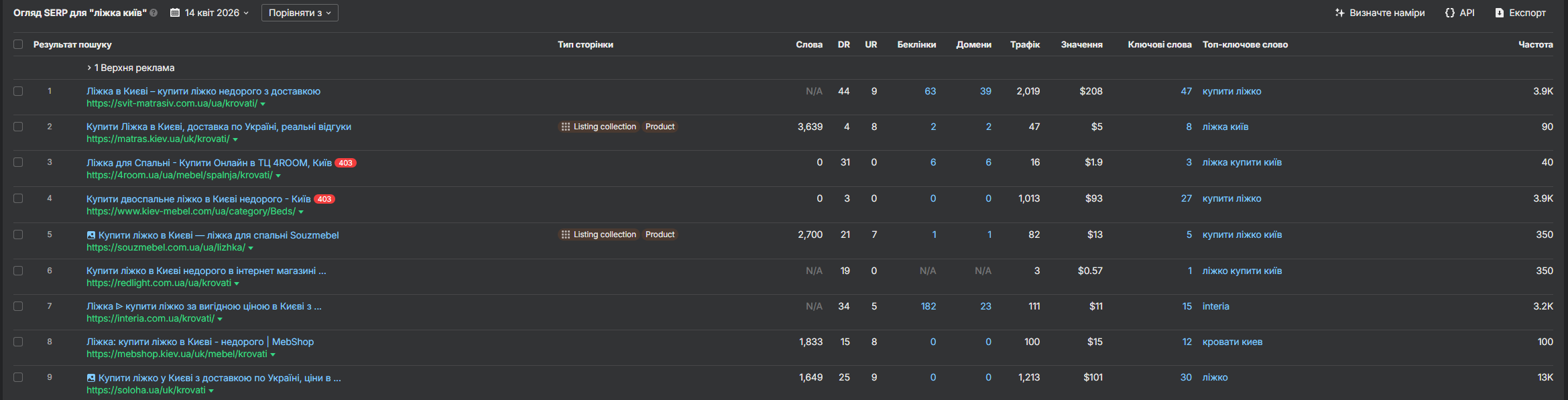Open URL dropdown arrow for svit-matrasiv.com.ua

pos(263,104)
